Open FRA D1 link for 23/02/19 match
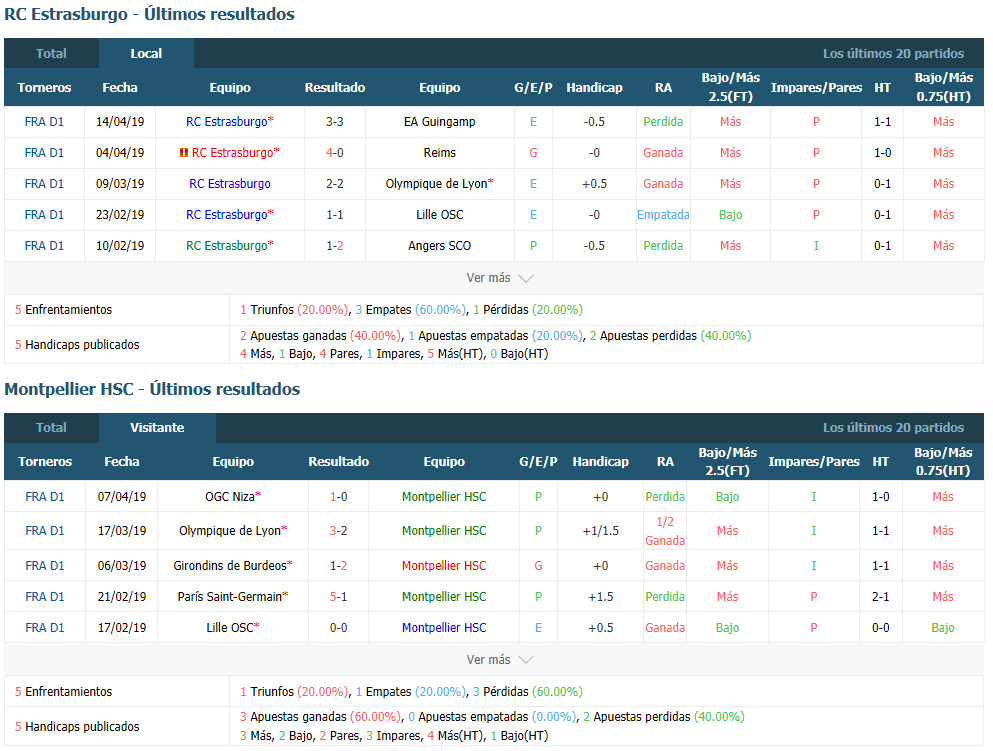This screenshot has height=751, width=993. point(44,215)
